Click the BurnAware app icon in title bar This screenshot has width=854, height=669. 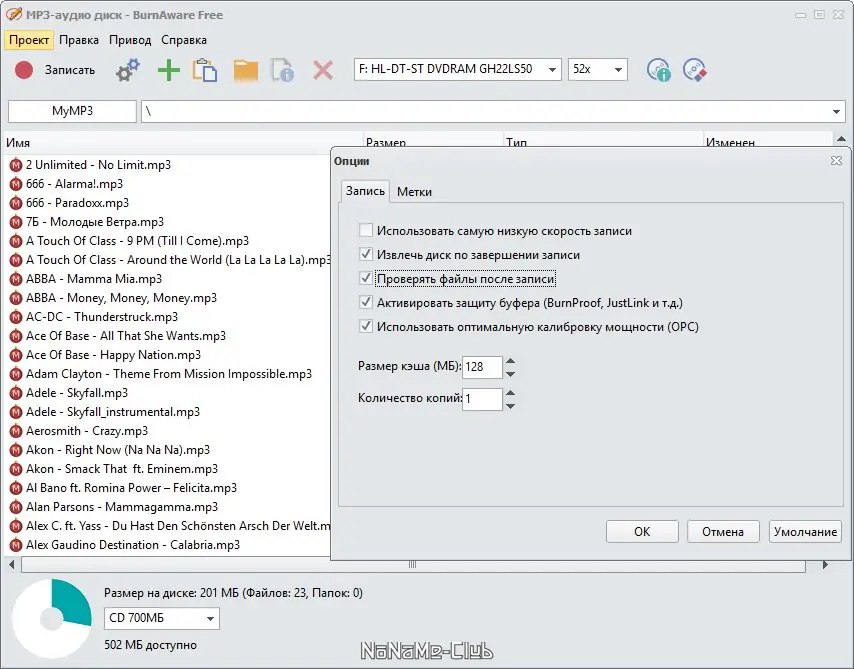(x=14, y=14)
